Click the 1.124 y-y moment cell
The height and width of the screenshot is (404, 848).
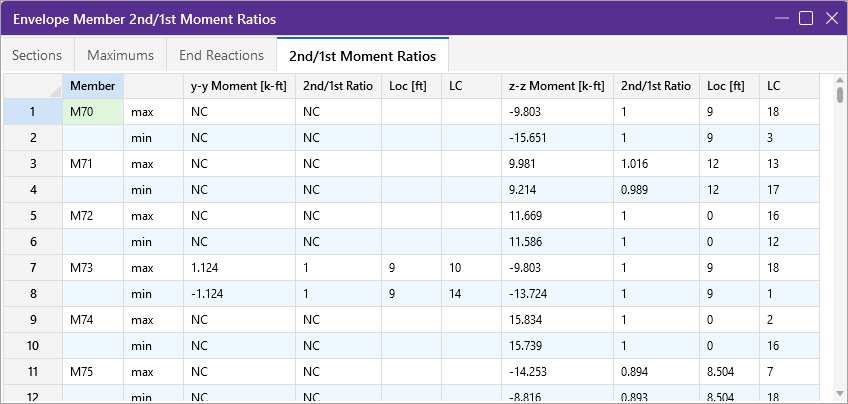(x=239, y=268)
